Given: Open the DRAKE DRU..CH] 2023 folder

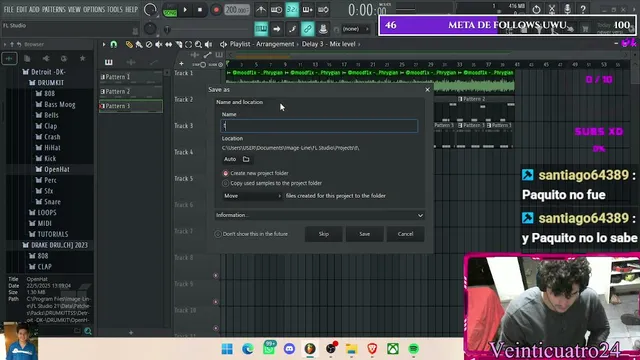Looking at the screenshot, I should click(55, 245).
